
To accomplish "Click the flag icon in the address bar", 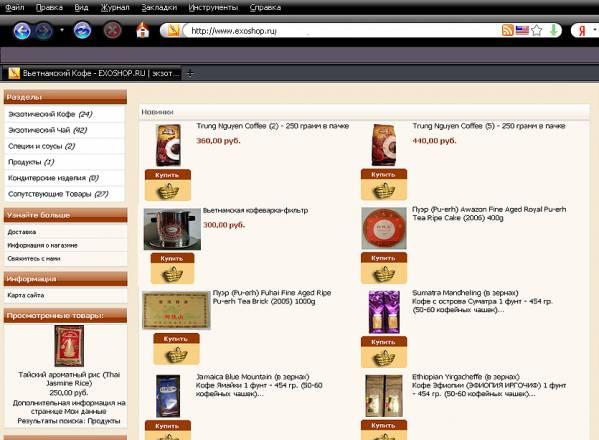I will (522, 30).
